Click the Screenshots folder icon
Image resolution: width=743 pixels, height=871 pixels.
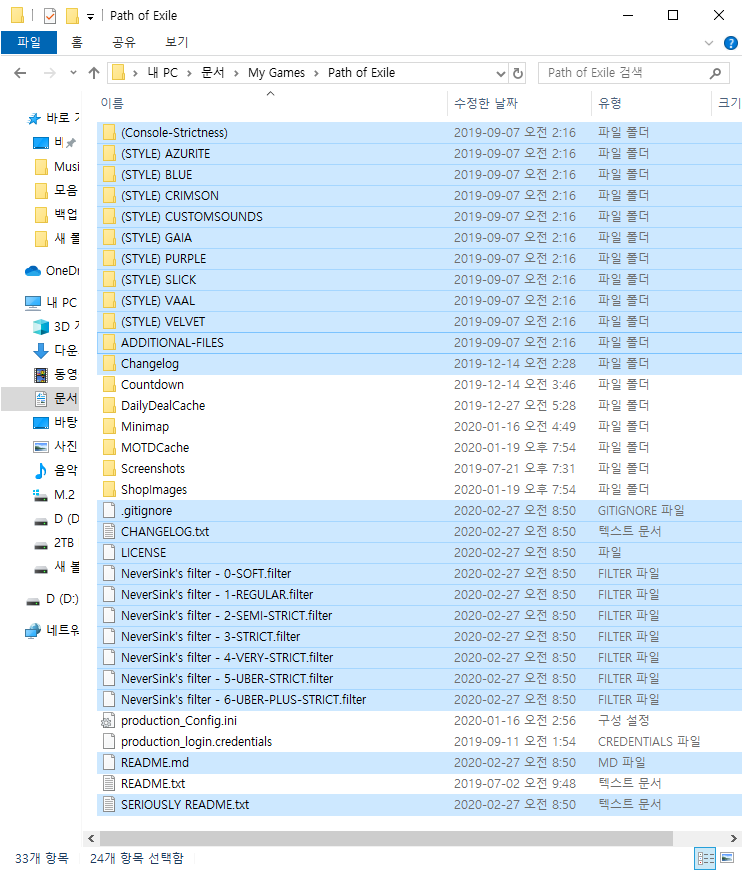(x=109, y=468)
